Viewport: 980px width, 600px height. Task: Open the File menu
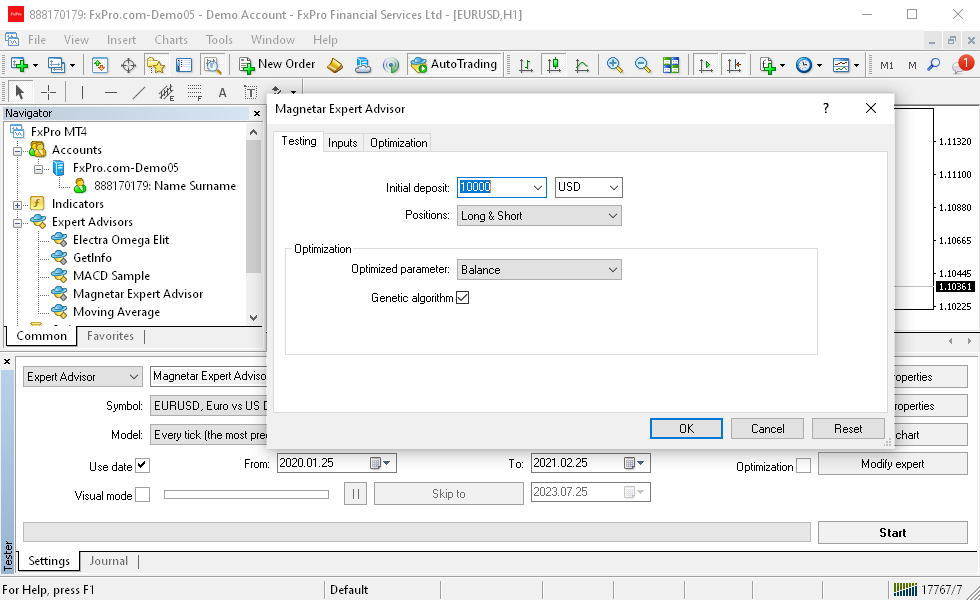pos(37,40)
